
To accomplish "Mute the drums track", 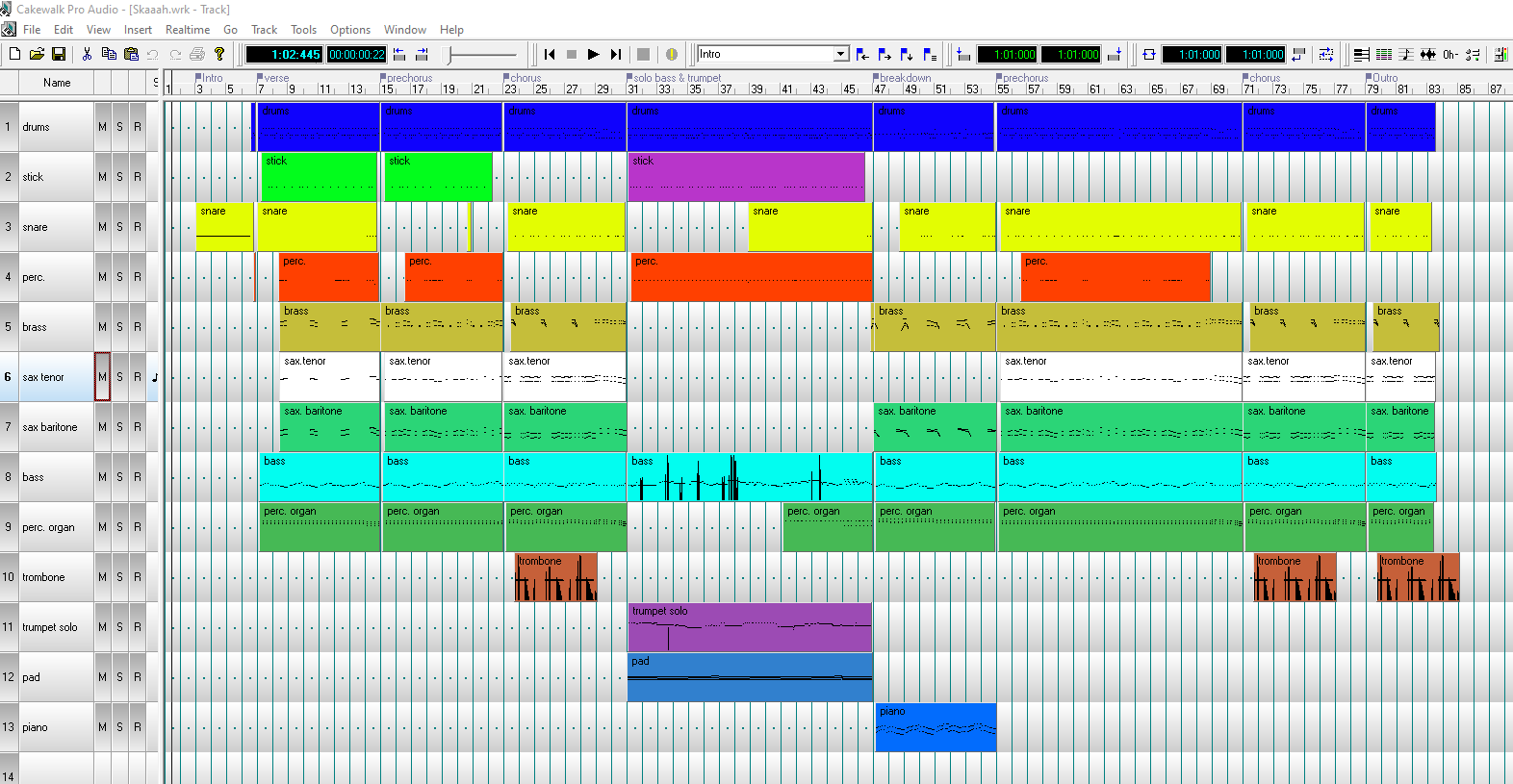I will (102, 127).
